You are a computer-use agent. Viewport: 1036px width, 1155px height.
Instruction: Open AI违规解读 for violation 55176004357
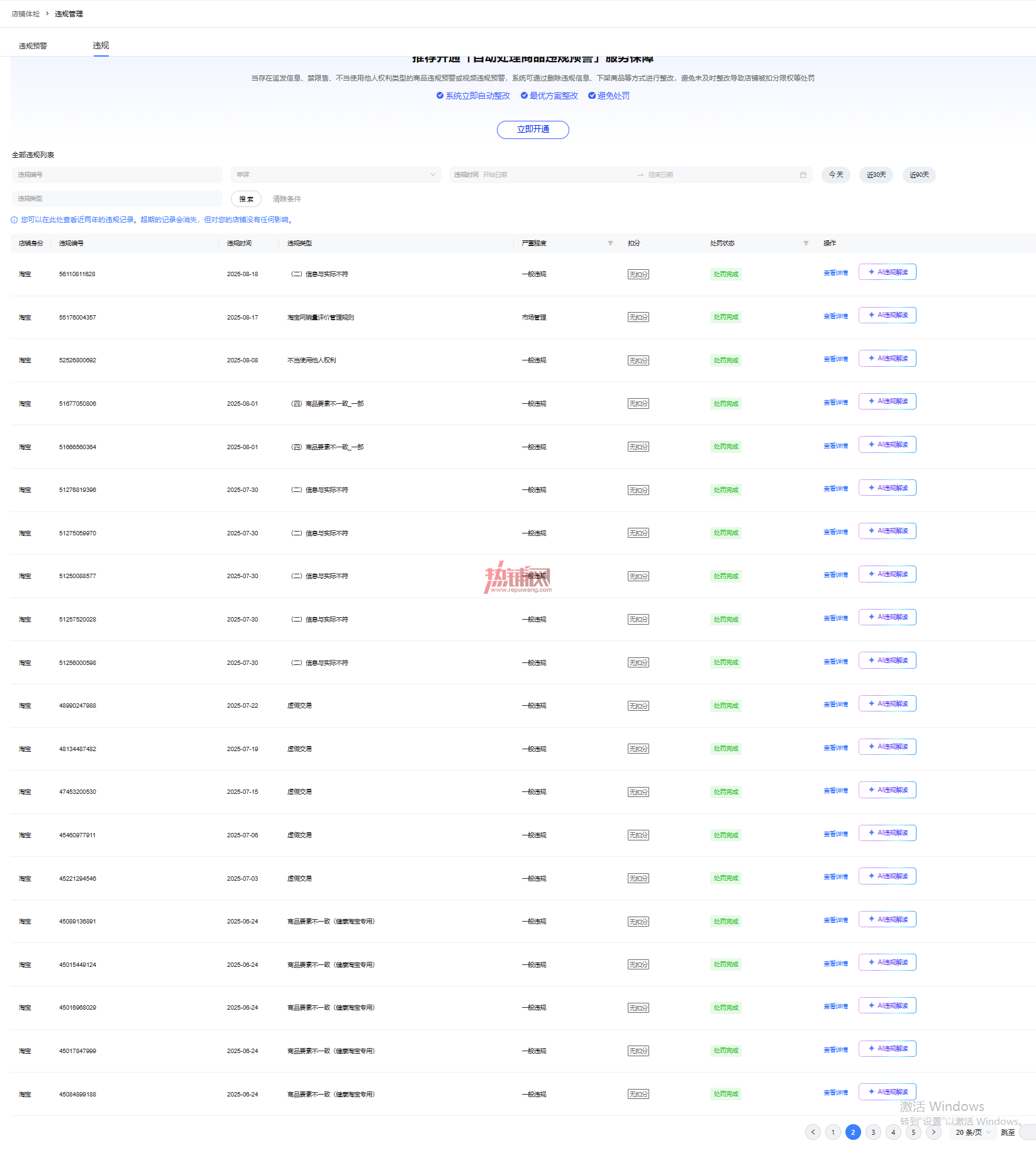[887, 315]
